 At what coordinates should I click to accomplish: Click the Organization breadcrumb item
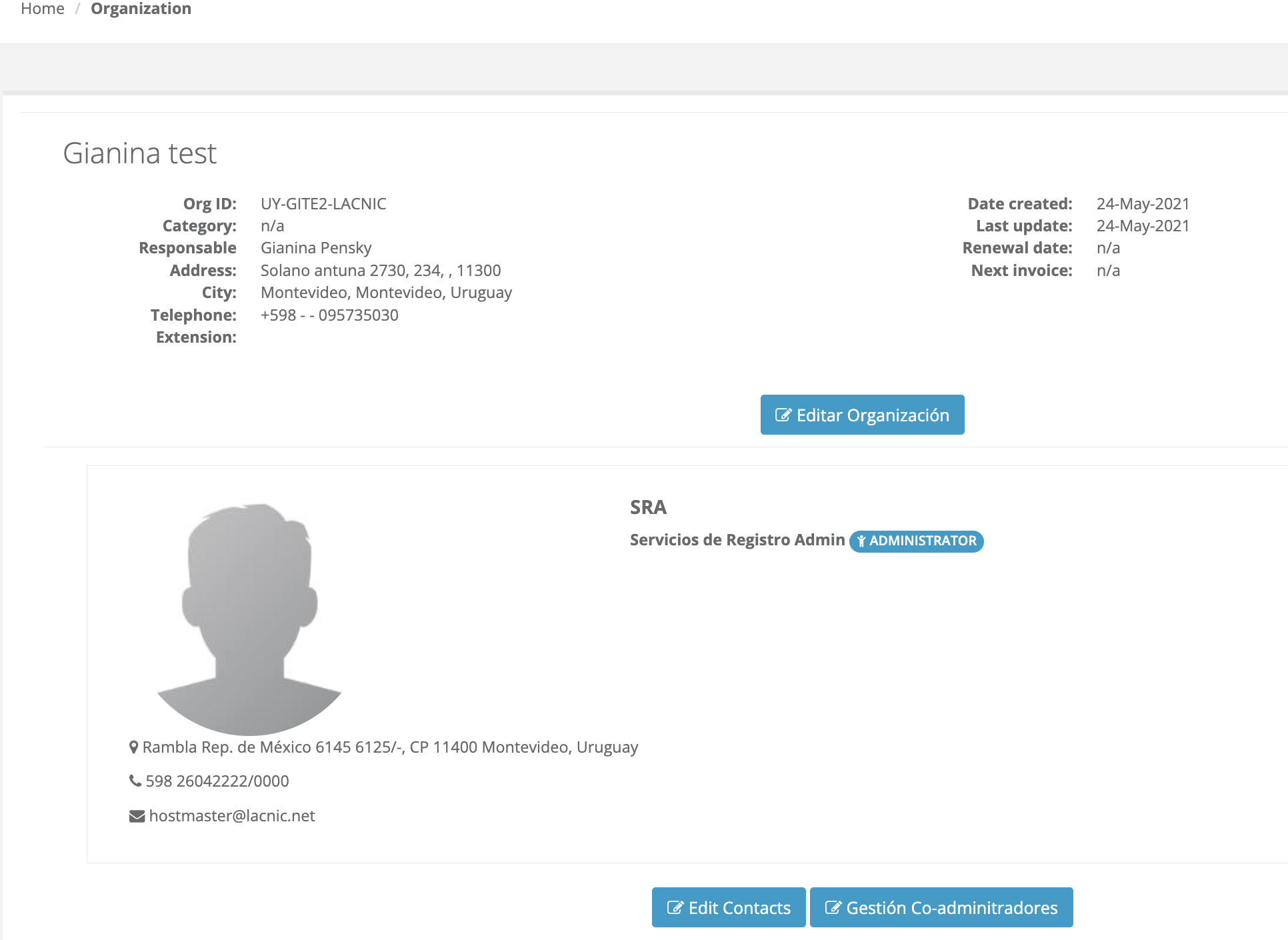coord(141,9)
